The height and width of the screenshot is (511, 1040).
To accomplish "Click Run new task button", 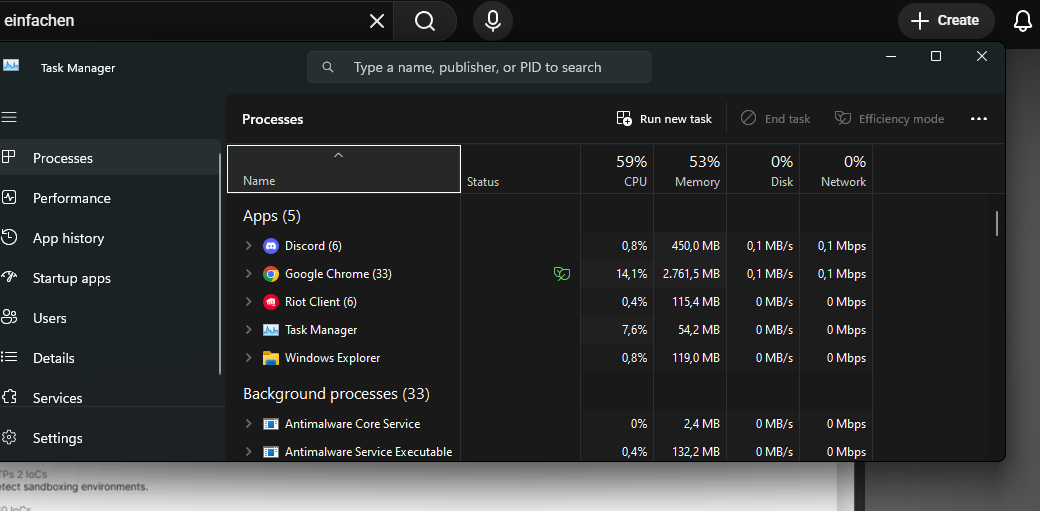I will [664, 119].
